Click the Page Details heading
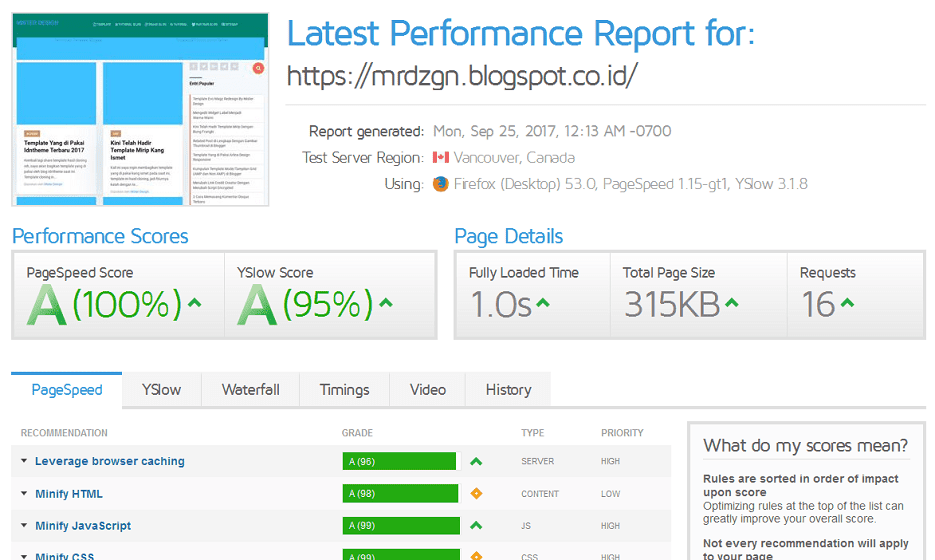The height and width of the screenshot is (560, 935). [509, 237]
